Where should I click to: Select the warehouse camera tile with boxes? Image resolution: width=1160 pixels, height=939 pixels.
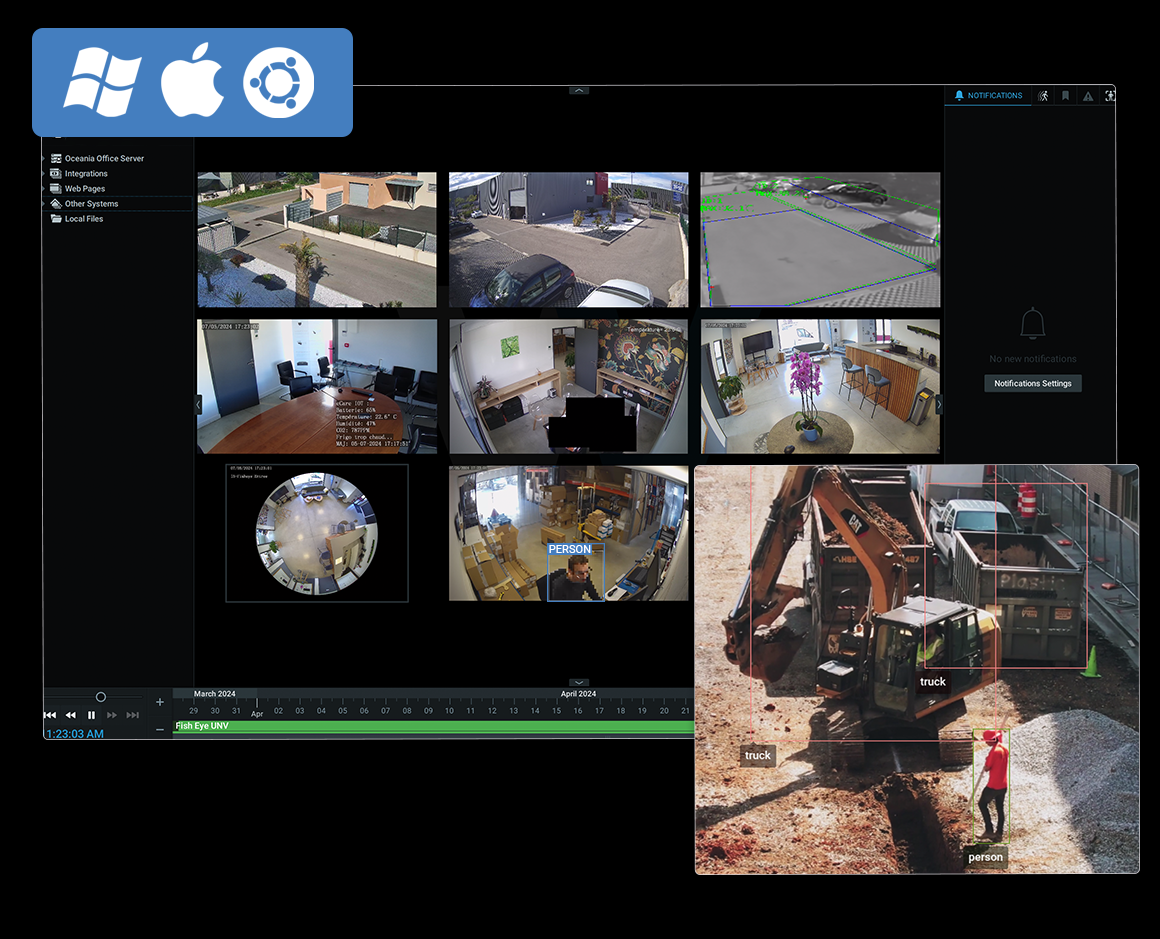click(568, 533)
